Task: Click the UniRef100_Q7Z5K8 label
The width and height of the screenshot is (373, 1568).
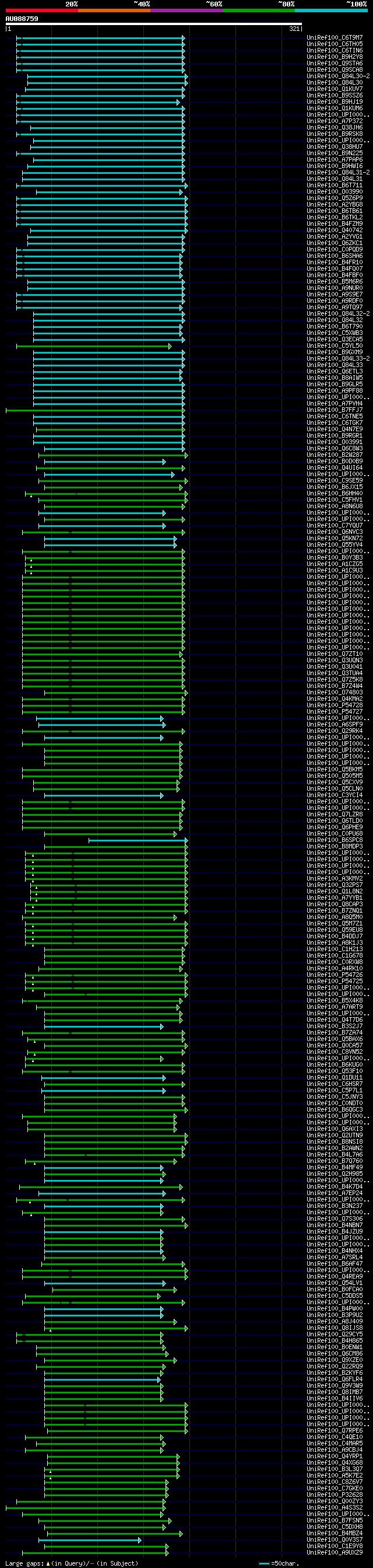Action: 335,679
